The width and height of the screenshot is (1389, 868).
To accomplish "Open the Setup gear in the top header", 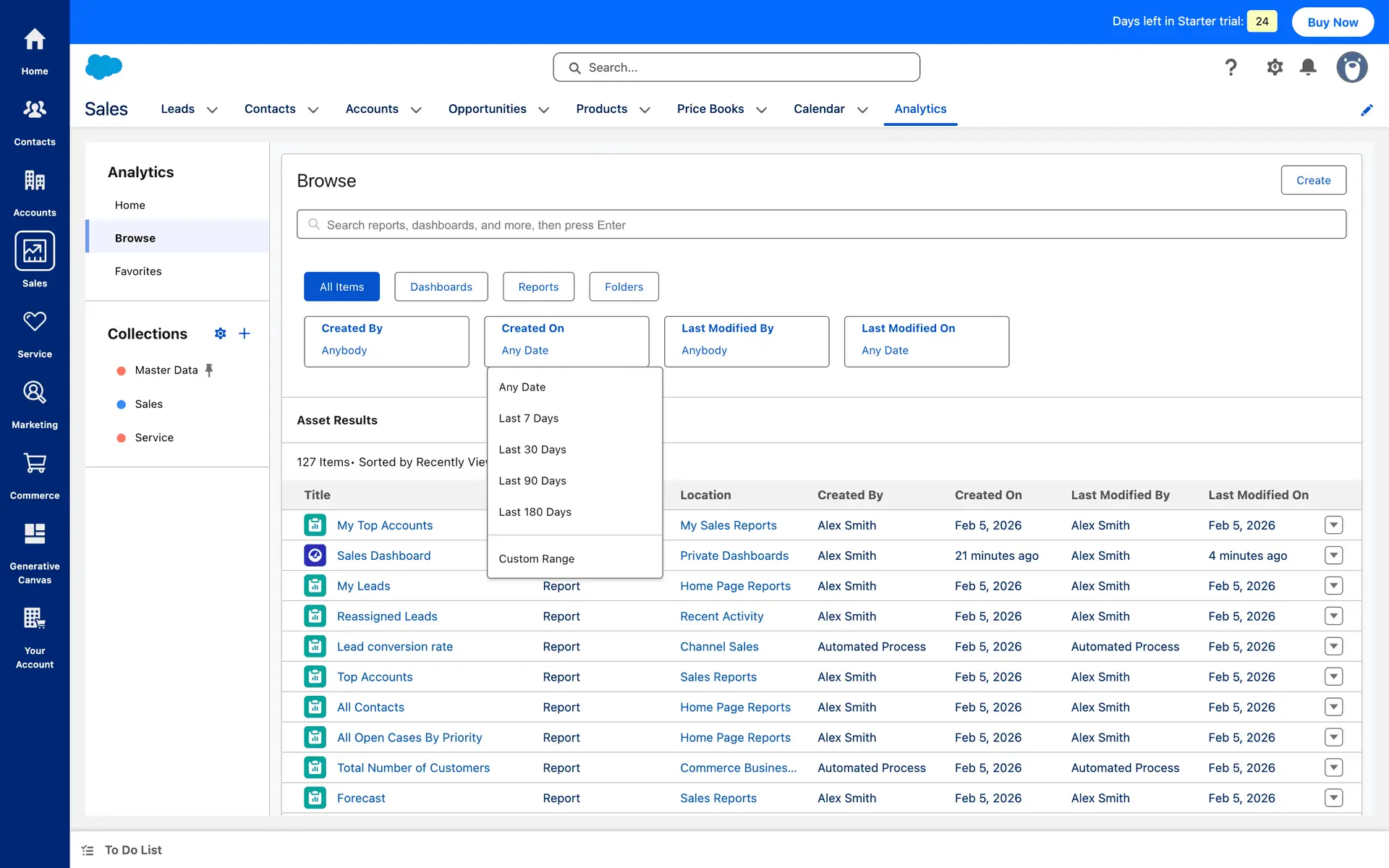I will (1275, 67).
